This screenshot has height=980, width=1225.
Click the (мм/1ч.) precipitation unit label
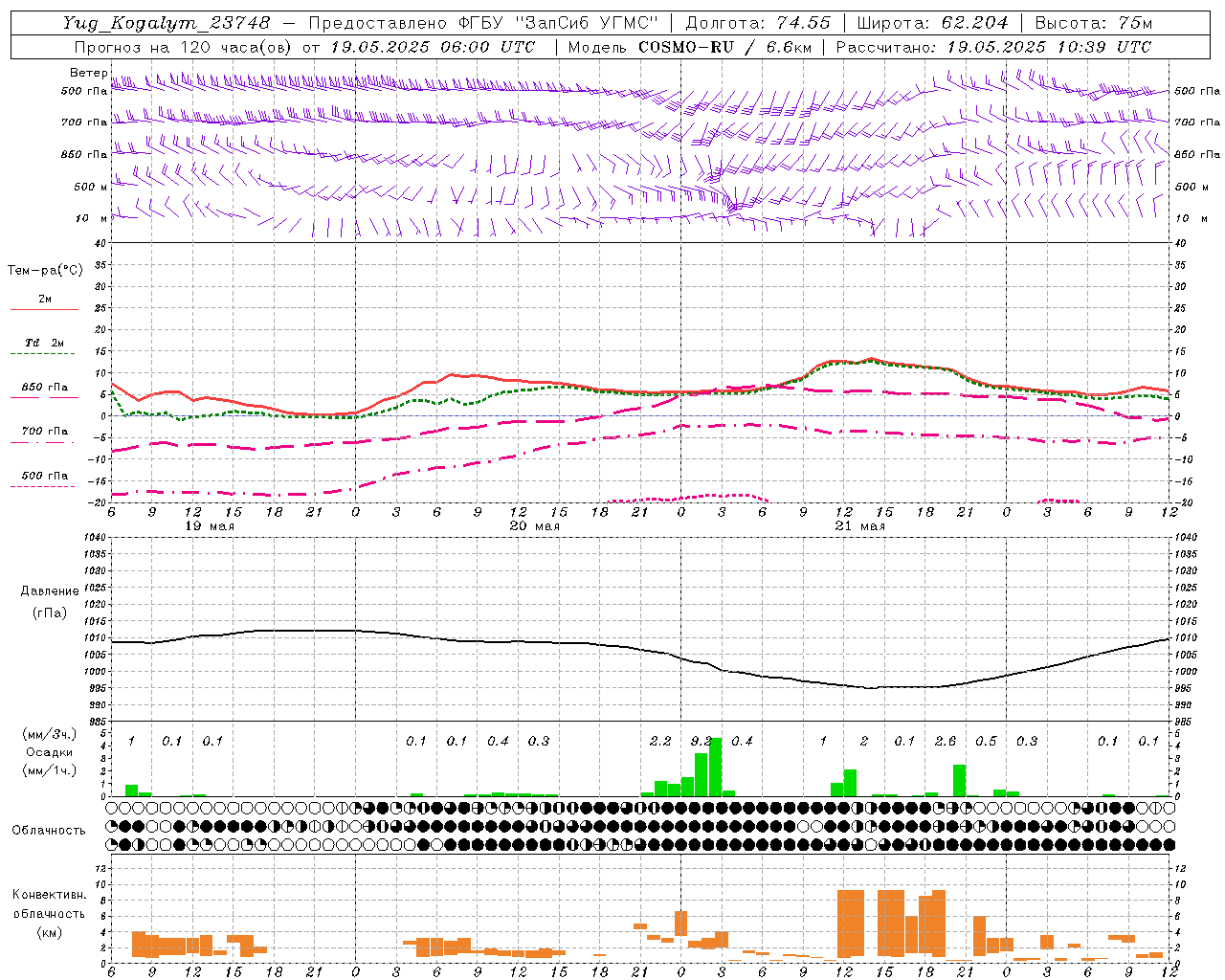click(50, 770)
